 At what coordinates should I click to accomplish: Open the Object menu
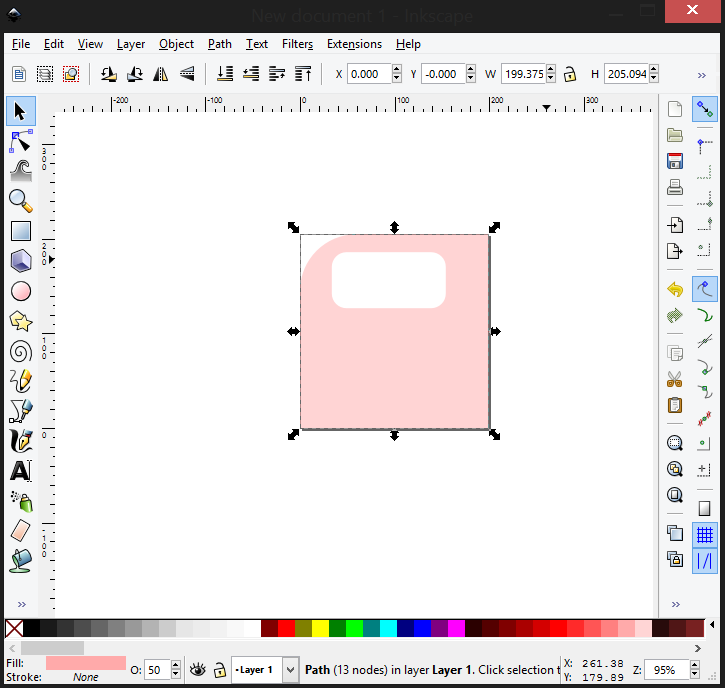[176, 44]
